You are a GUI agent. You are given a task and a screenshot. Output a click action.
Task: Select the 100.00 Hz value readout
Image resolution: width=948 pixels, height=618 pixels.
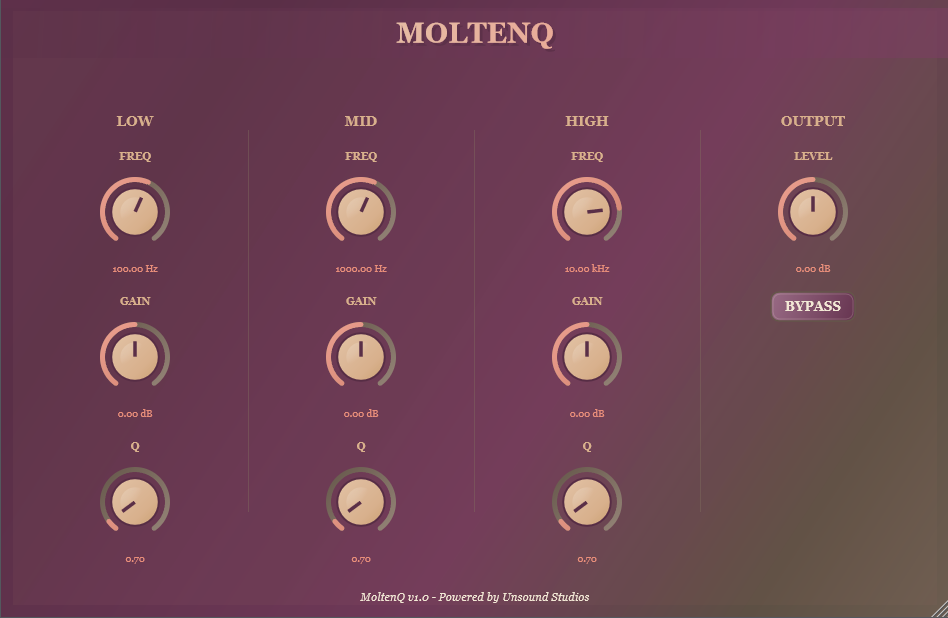pyautogui.click(x=135, y=268)
